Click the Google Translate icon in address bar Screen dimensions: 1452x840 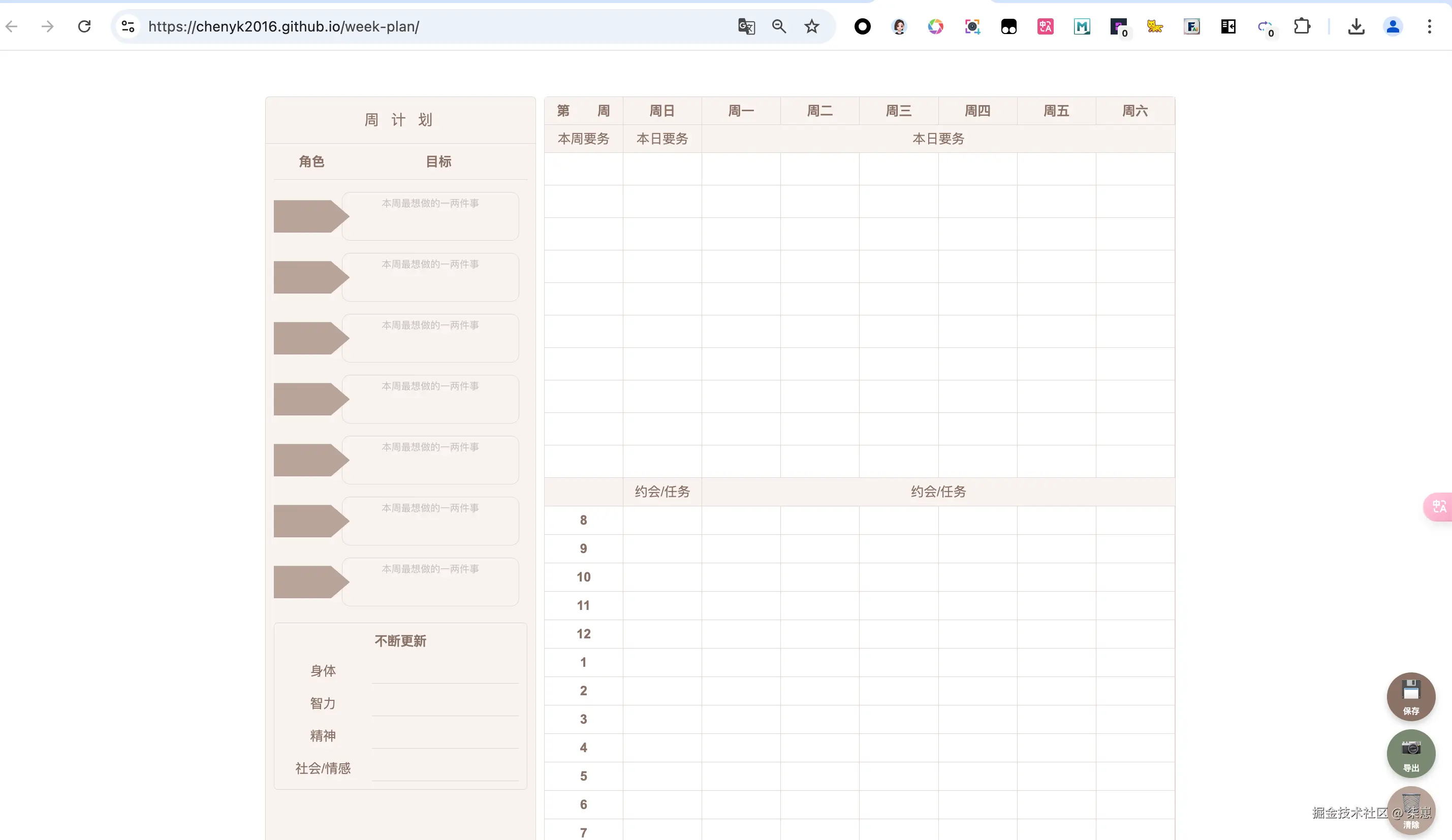pyautogui.click(x=746, y=26)
